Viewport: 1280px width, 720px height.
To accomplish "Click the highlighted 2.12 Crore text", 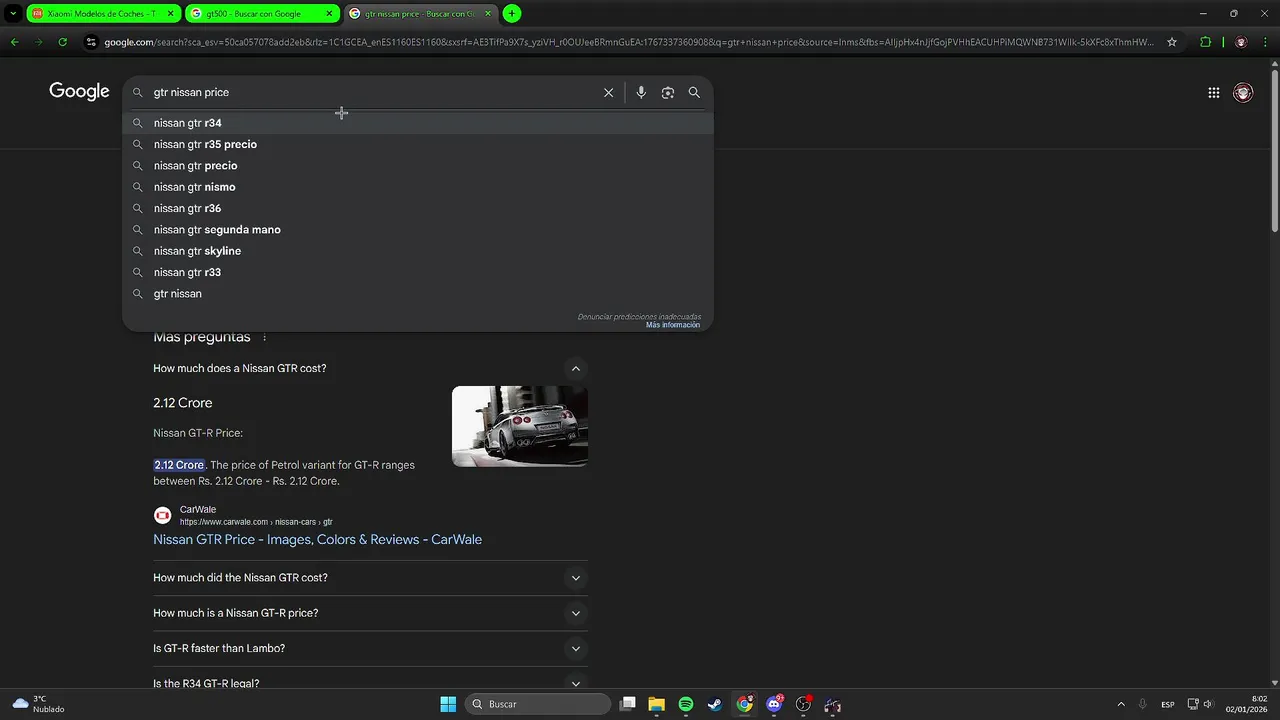I will tap(179, 465).
